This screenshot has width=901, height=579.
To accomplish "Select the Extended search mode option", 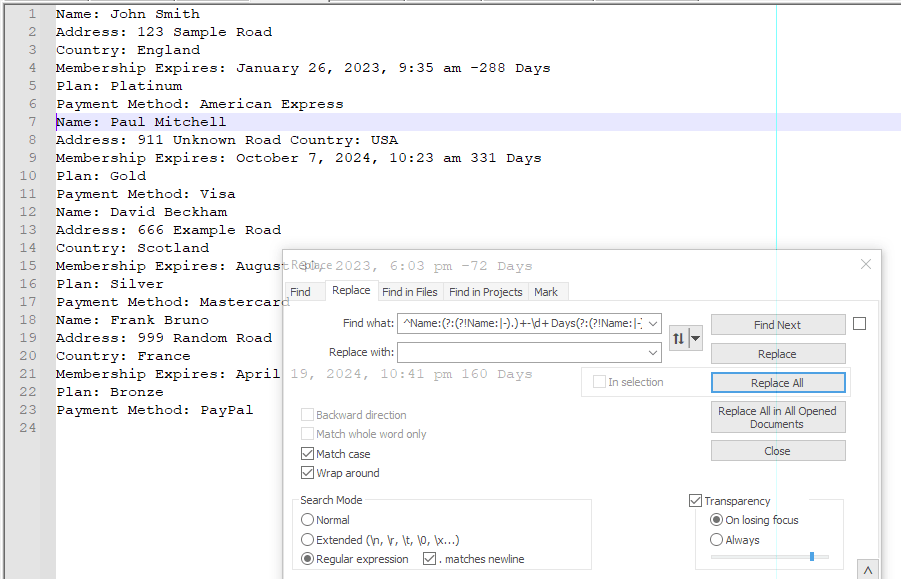I will 308,539.
